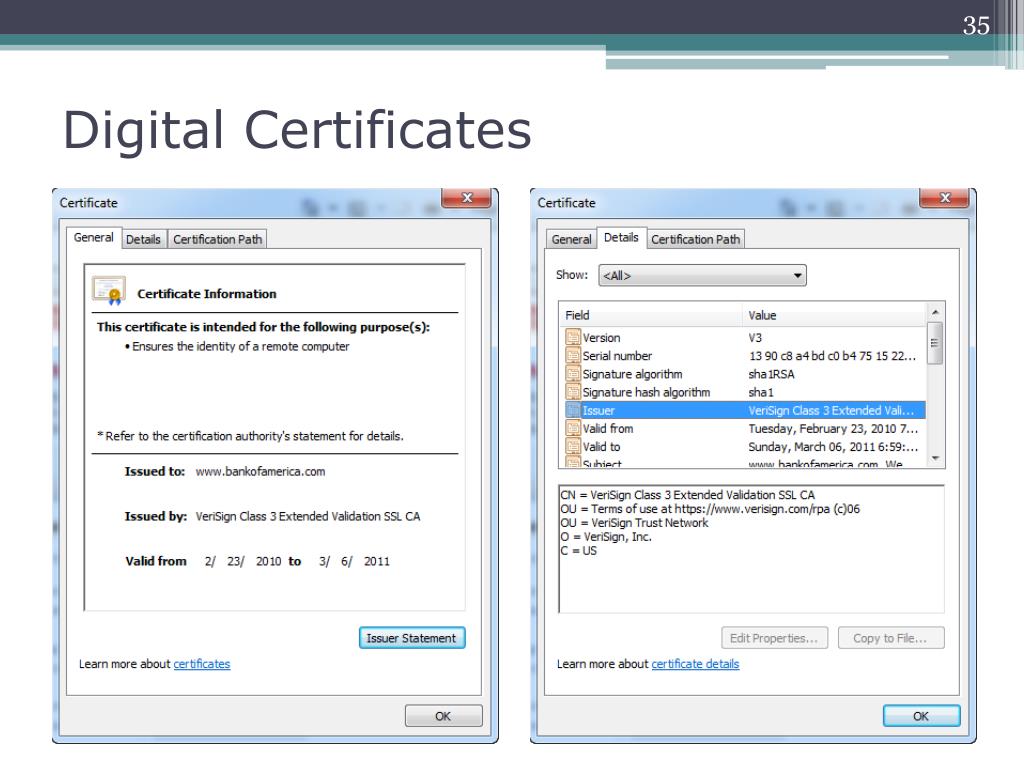
Task: Click the OU = Terms of use line
Action: pos(710,509)
